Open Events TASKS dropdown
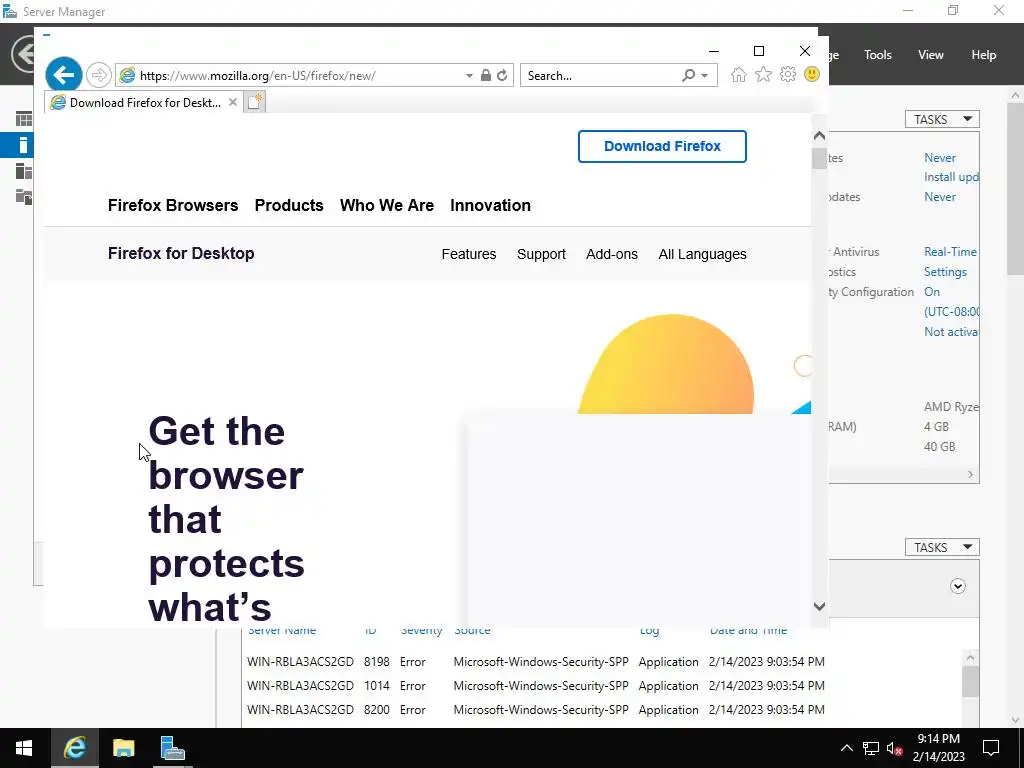1024x768 pixels. 942,547
